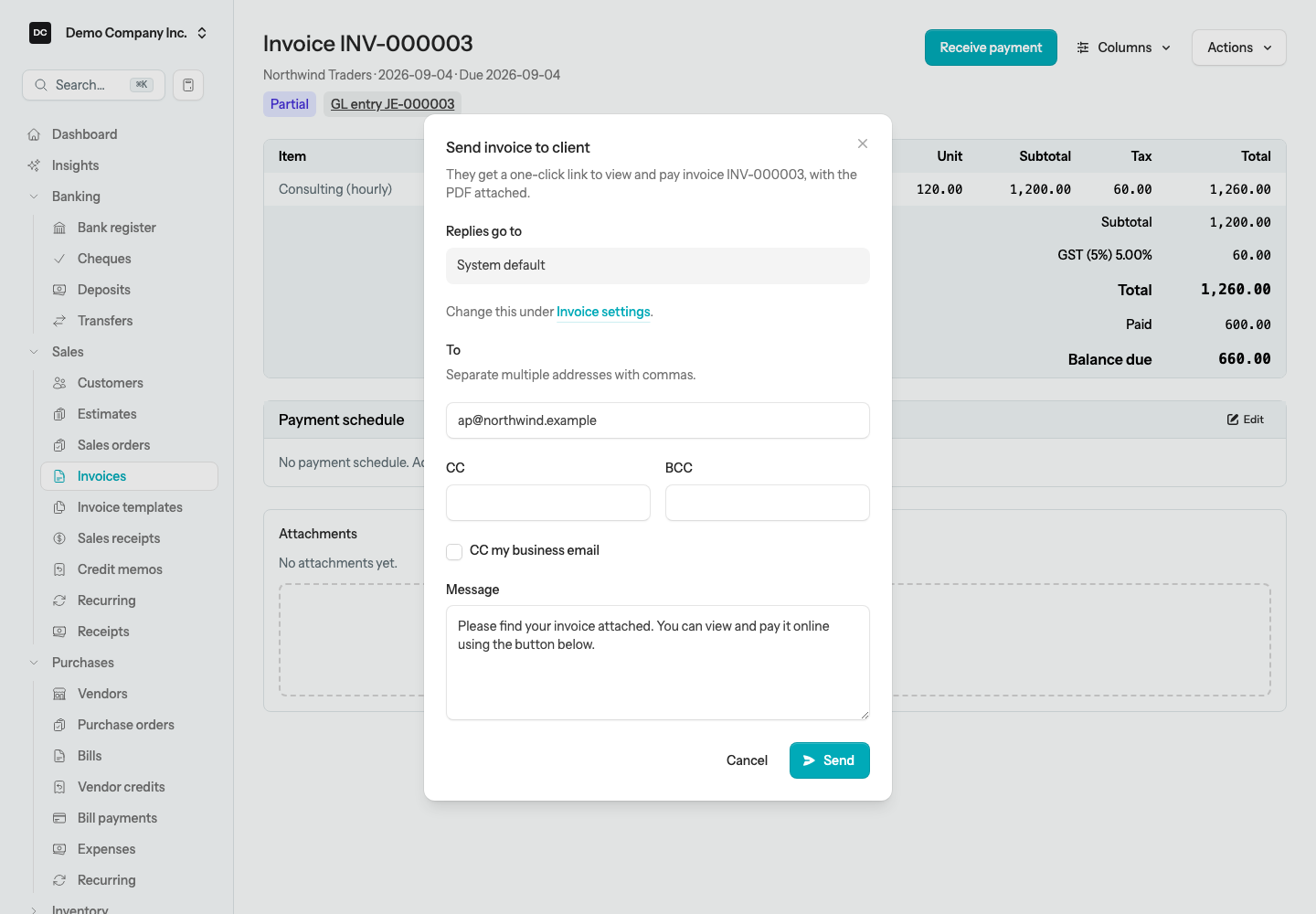Click the Transfers arrows icon

pyautogui.click(x=59, y=321)
